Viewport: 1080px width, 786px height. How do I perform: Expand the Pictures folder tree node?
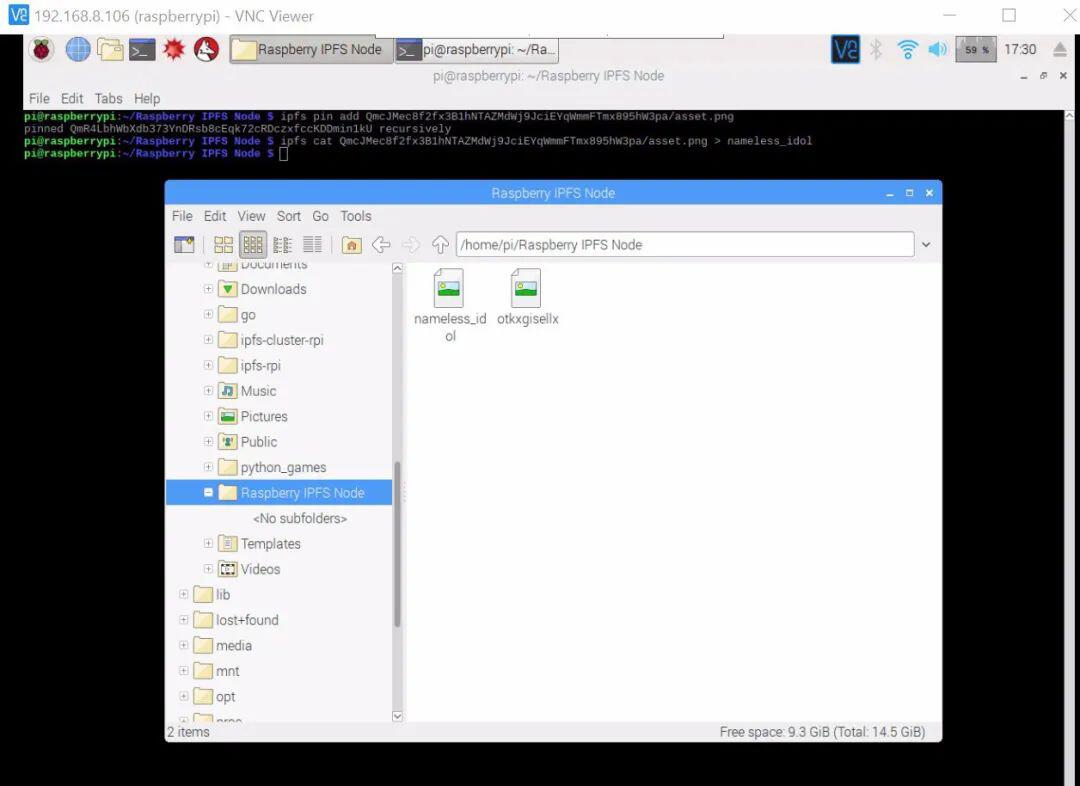tap(208, 416)
